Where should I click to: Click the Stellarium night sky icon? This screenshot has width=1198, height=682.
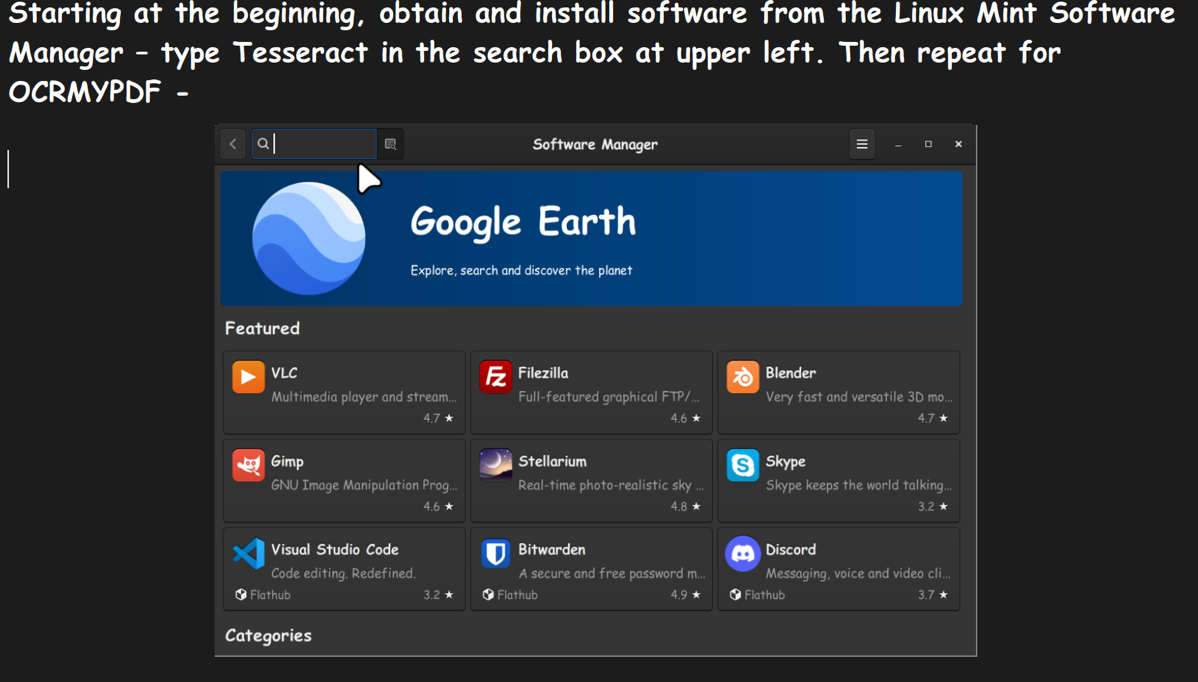click(x=495, y=465)
